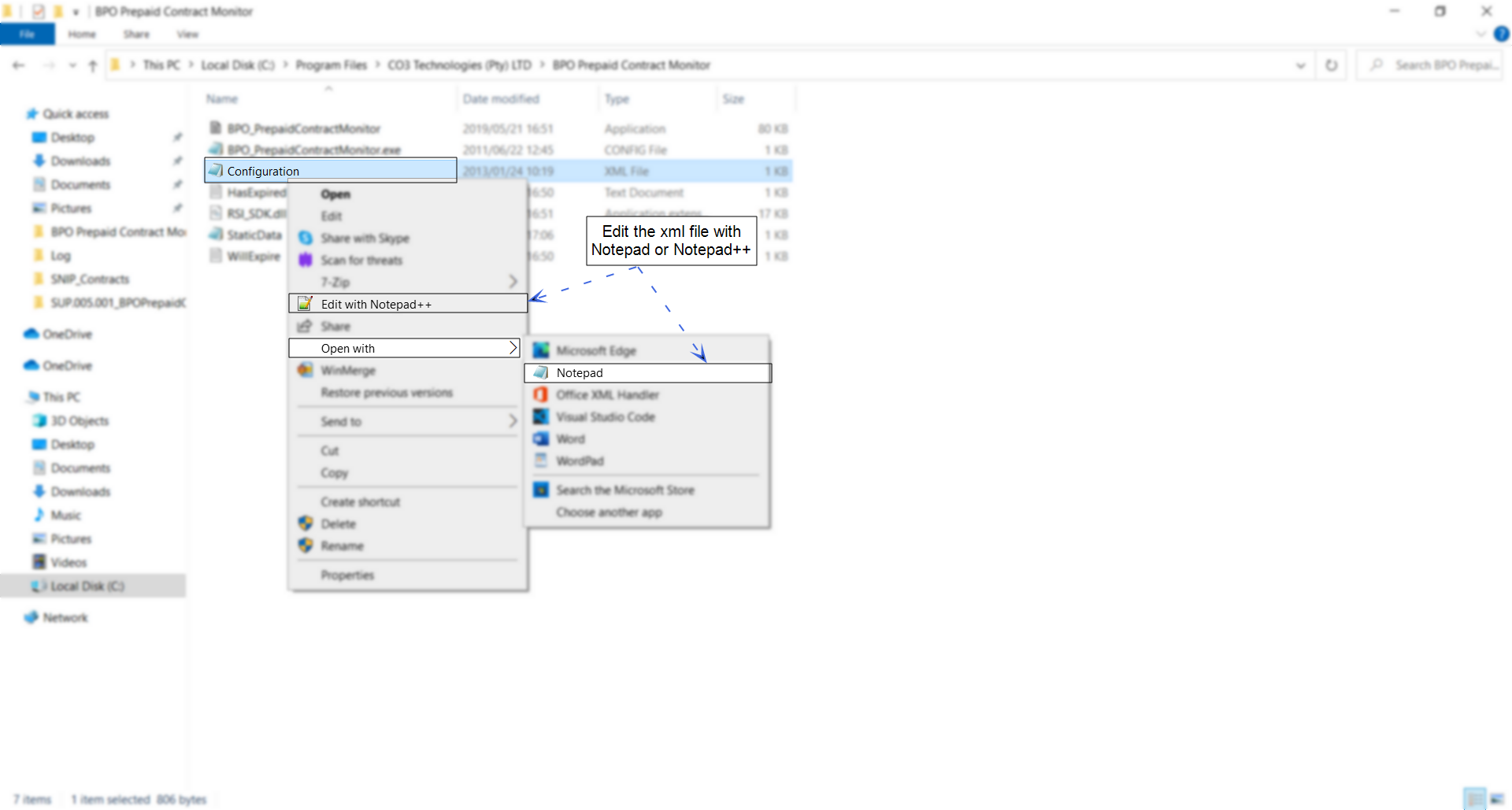1512x810 pixels.
Task: Click the breadcrumb chevron right after Program Files
Action: click(x=377, y=65)
